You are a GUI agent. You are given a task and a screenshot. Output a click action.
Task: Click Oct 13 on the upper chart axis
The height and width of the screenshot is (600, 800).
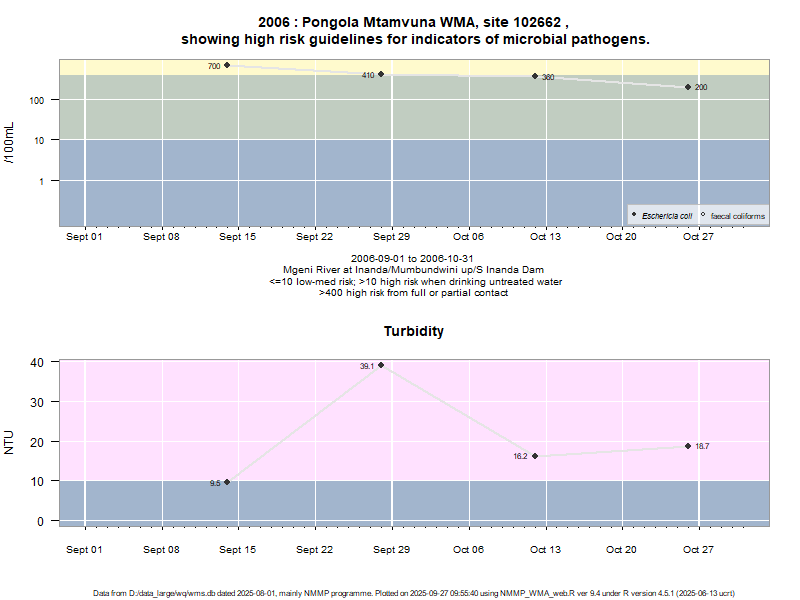pos(545,237)
